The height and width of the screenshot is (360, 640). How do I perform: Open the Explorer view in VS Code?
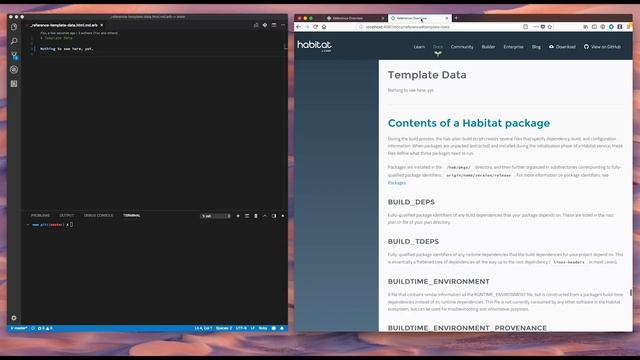(x=14, y=27)
